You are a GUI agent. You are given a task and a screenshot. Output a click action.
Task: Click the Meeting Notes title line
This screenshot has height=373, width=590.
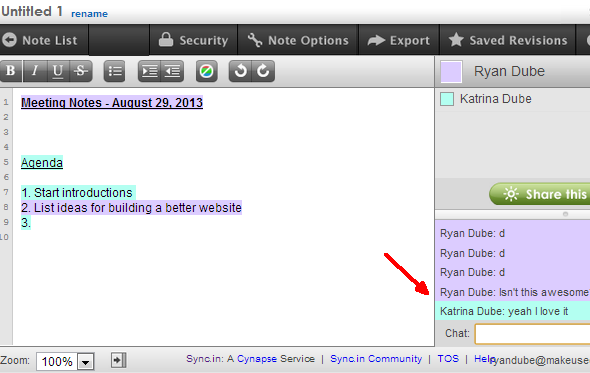(112, 102)
